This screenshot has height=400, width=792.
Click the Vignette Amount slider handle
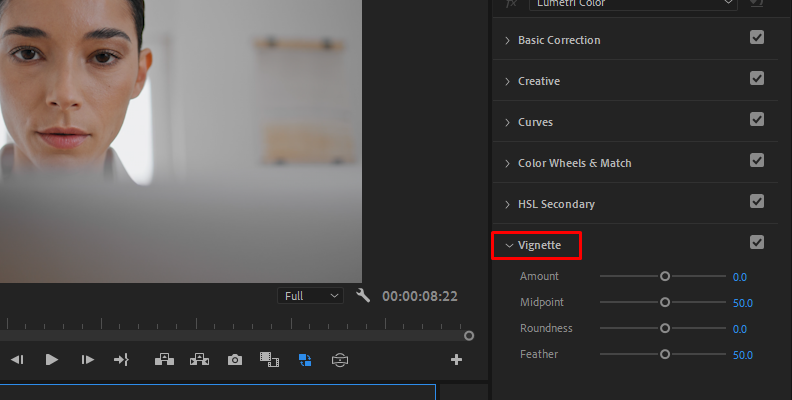tap(665, 276)
